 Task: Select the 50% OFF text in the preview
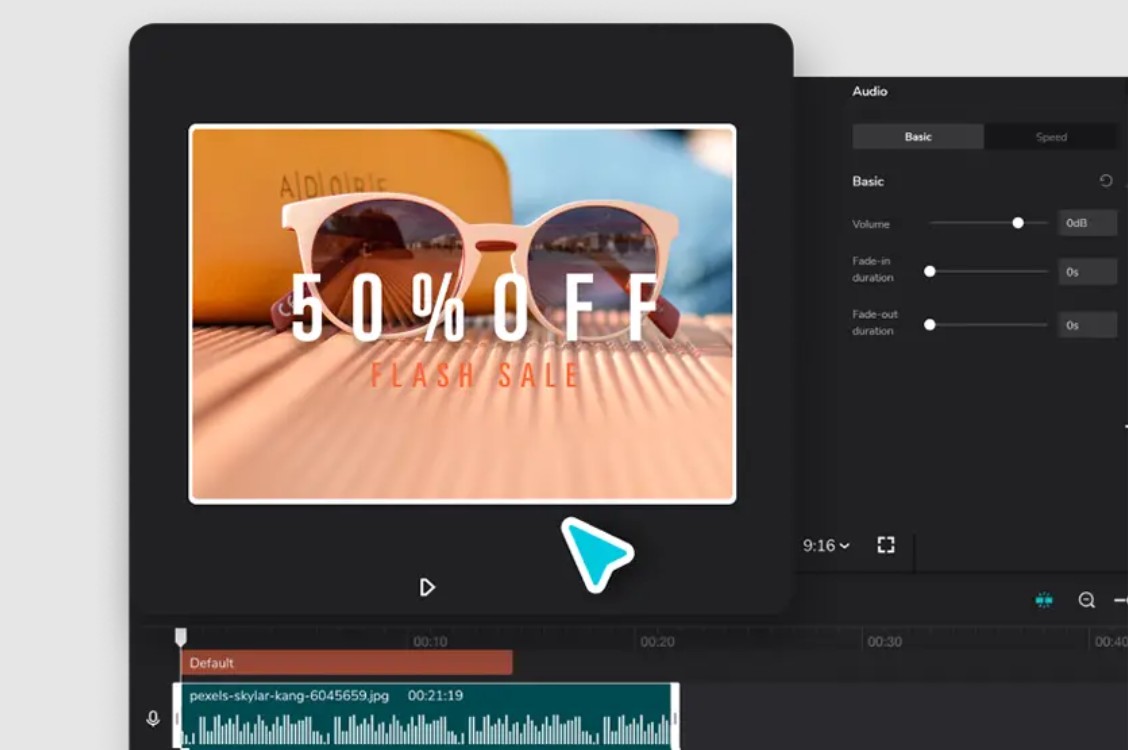[x=476, y=308]
